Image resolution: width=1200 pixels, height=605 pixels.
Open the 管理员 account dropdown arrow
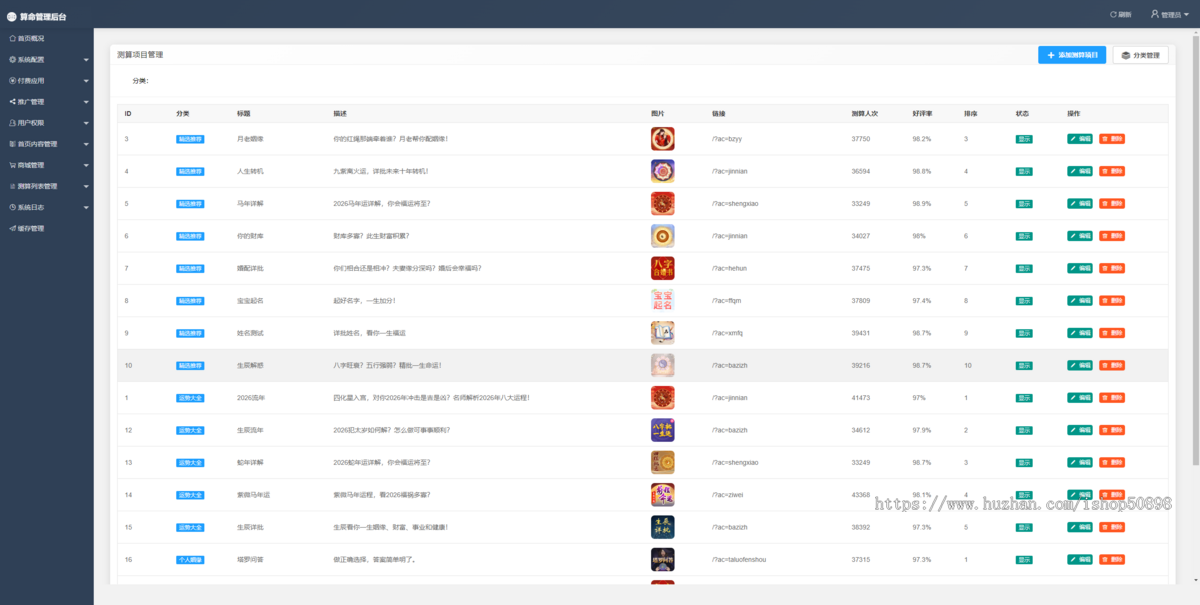coord(1186,15)
